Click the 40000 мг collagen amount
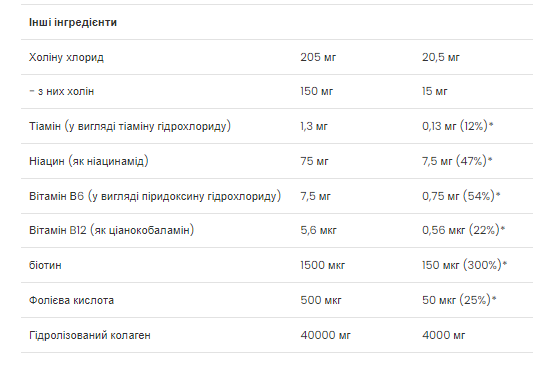 click(x=325, y=335)
